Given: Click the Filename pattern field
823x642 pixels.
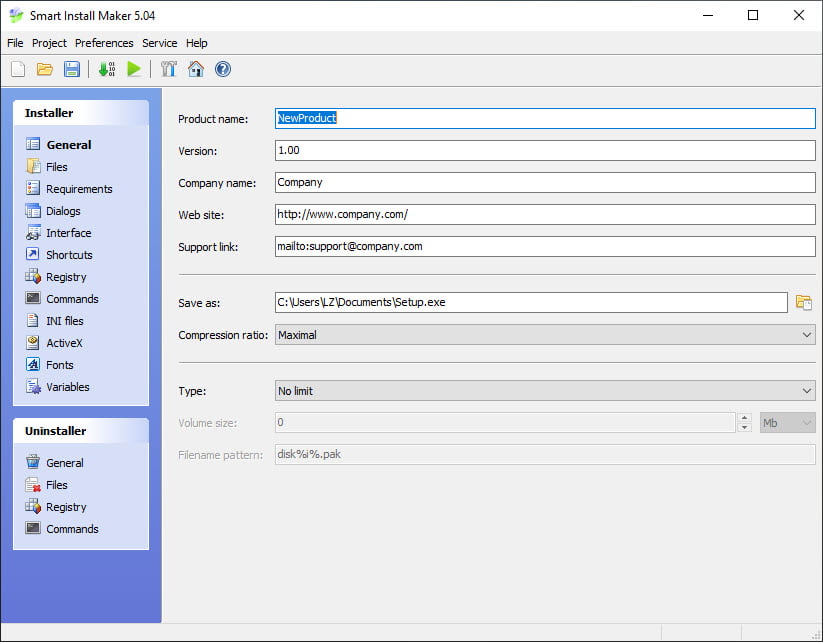Looking at the screenshot, I should pyautogui.click(x=545, y=455).
